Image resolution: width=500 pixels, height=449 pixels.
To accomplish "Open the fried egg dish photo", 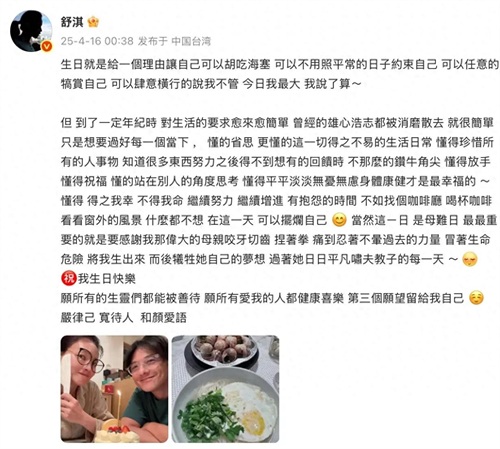I will 225,389.
